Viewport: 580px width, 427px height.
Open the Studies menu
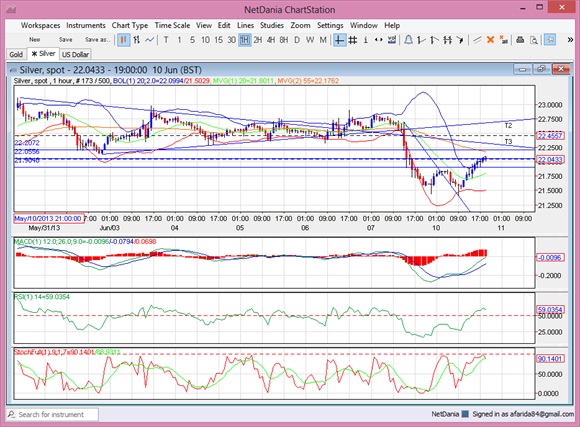click(272, 25)
